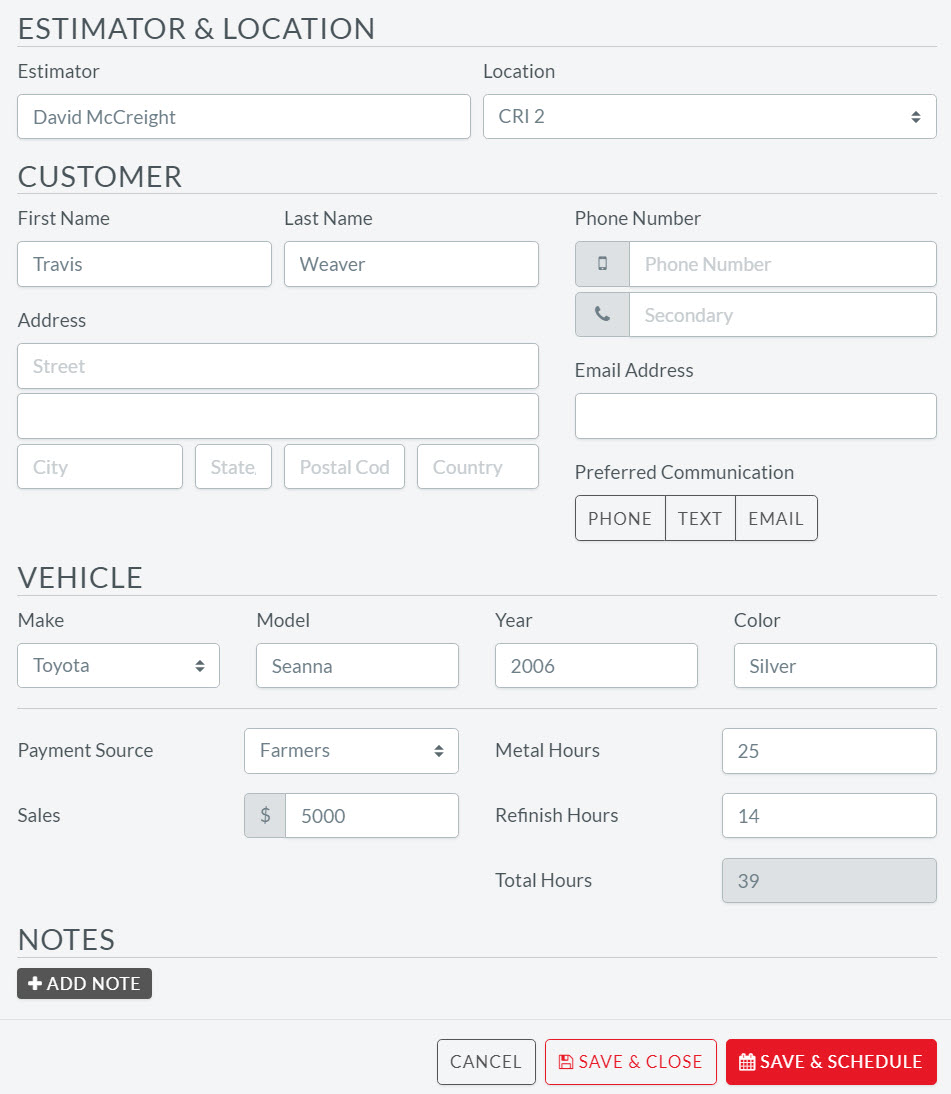Click the mobile phone icon beside Phone Number
This screenshot has height=1094, width=951.
(x=602, y=264)
